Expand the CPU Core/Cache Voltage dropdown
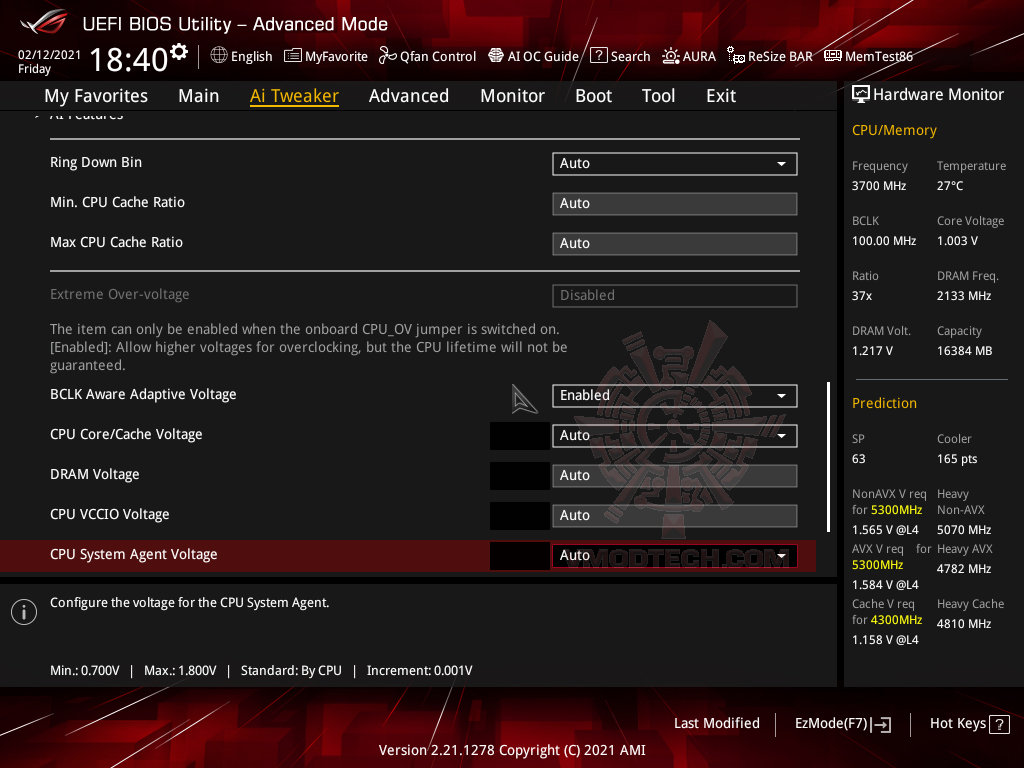Screen dimensions: 1024x768 674,435
